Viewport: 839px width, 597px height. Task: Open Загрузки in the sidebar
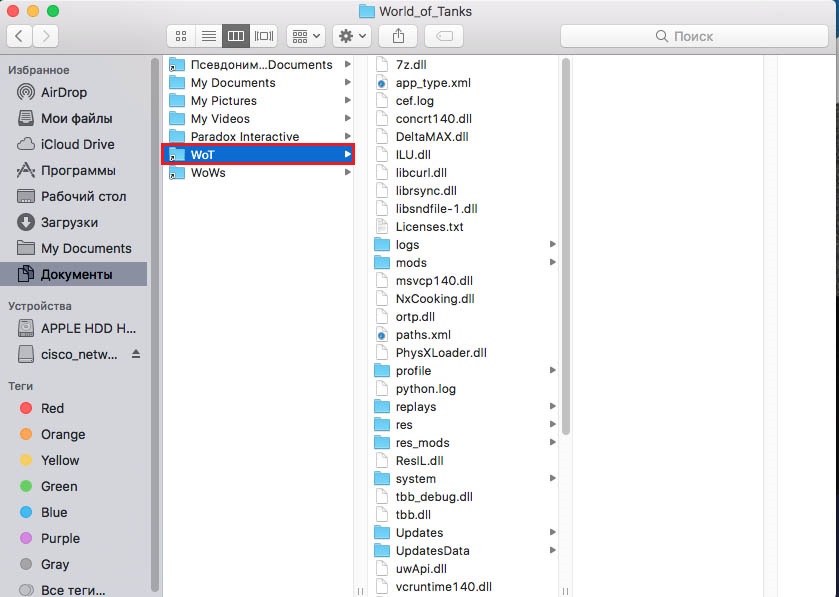[74, 223]
